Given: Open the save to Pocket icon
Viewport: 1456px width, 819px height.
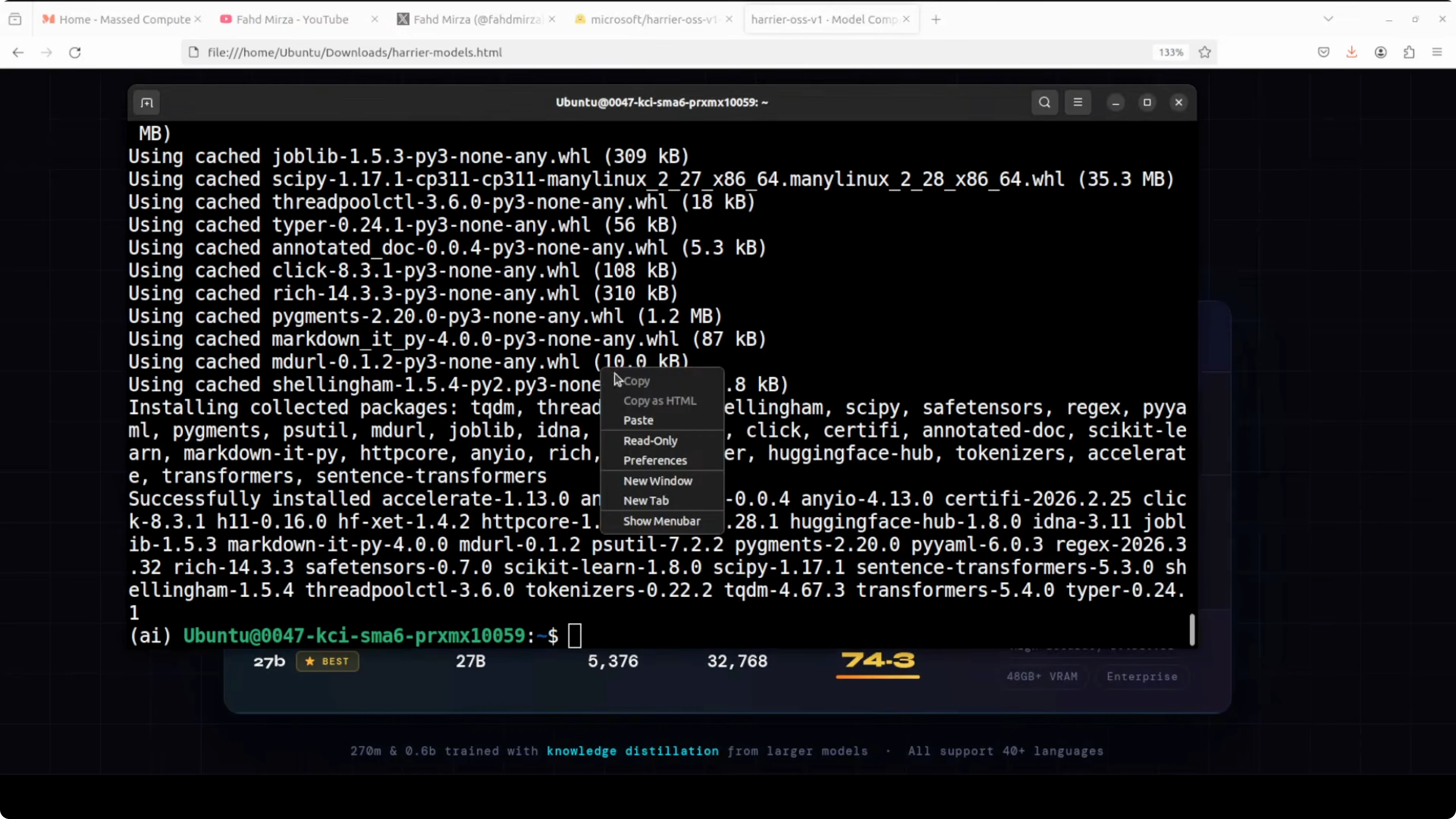Looking at the screenshot, I should click(1323, 53).
